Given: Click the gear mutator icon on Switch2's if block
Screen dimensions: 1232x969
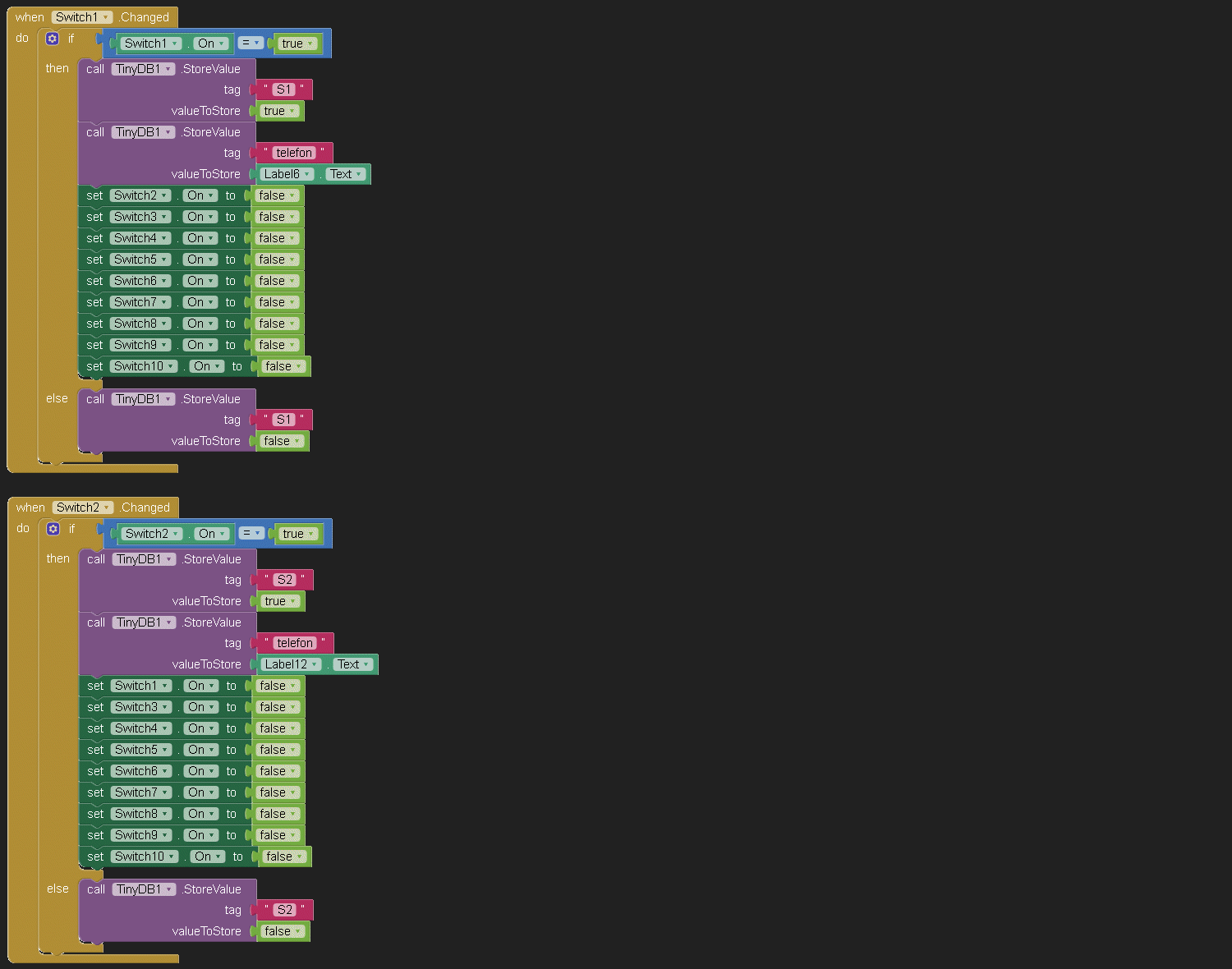Looking at the screenshot, I should click(53, 529).
